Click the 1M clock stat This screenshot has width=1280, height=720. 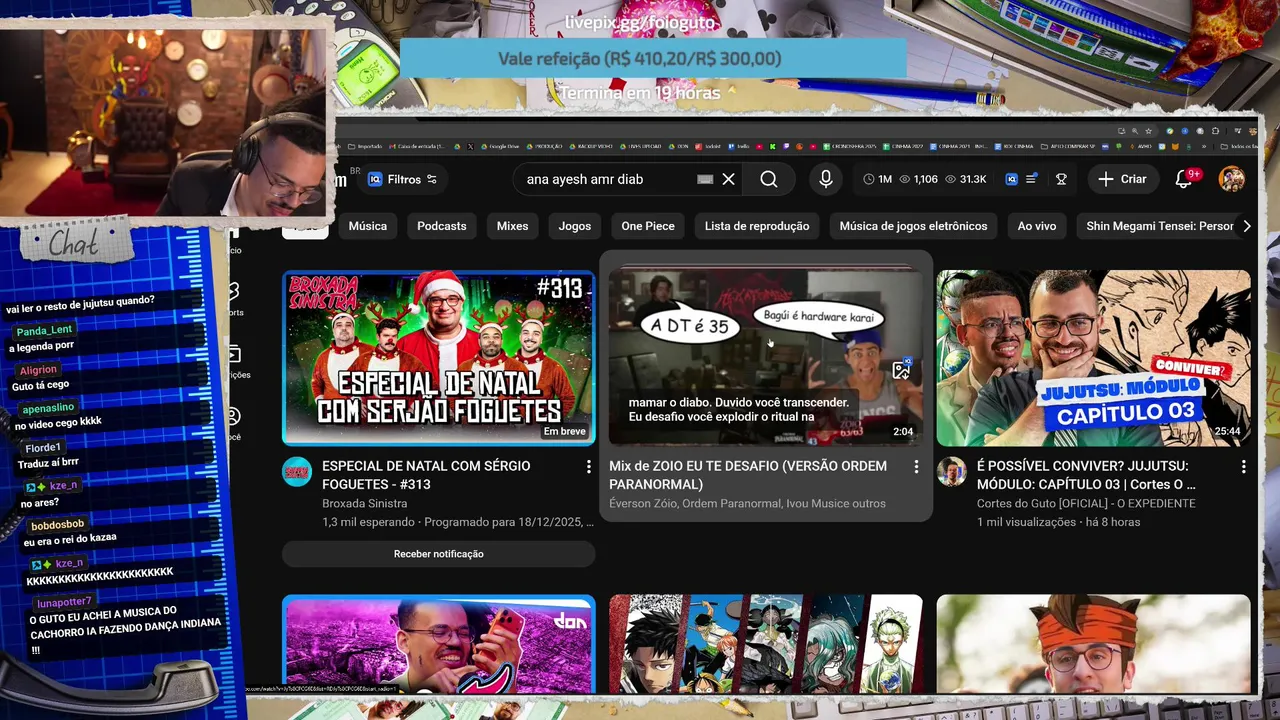pyautogui.click(x=877, y=179)
